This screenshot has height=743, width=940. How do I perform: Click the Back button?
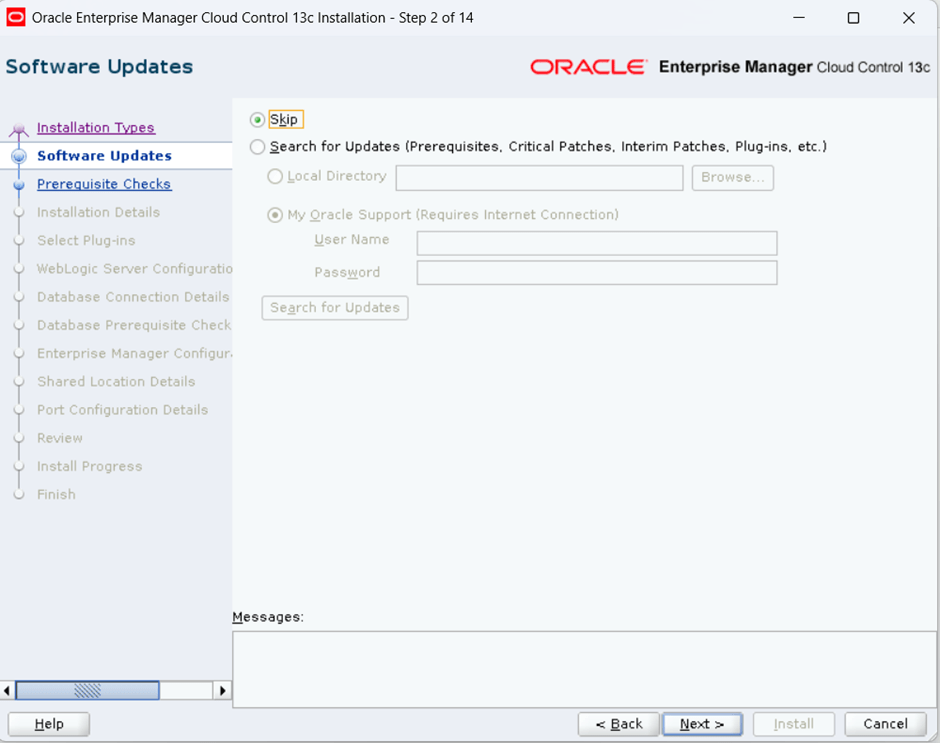point(619,724)
